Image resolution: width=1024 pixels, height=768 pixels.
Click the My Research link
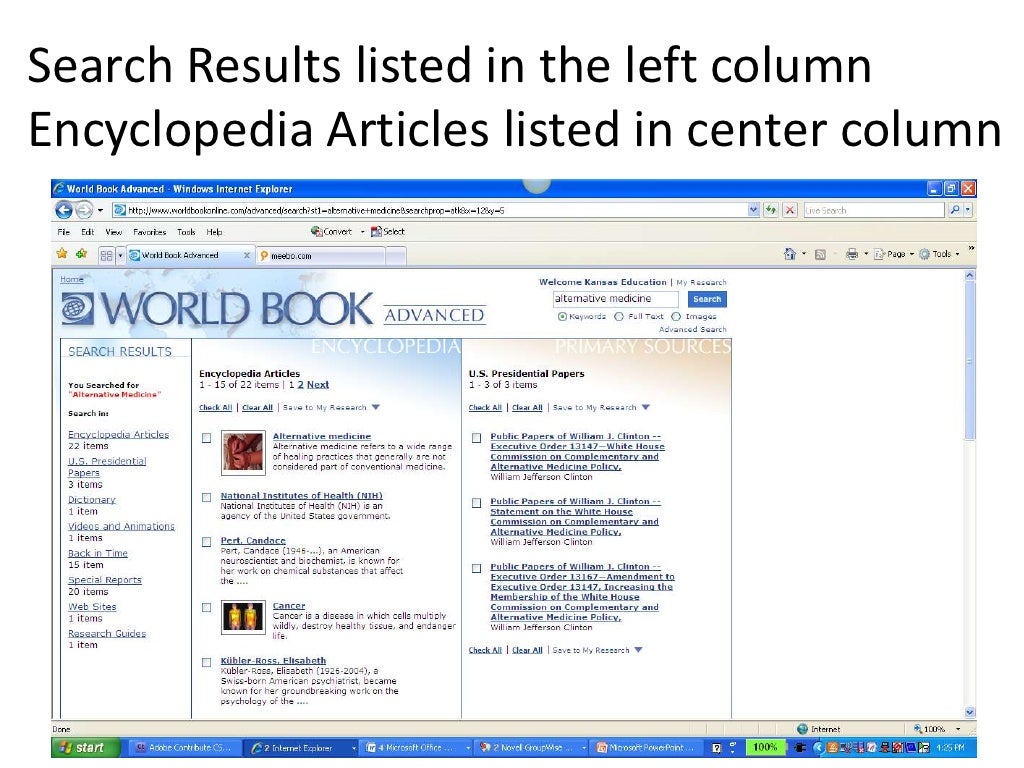[x=701, y=283]
